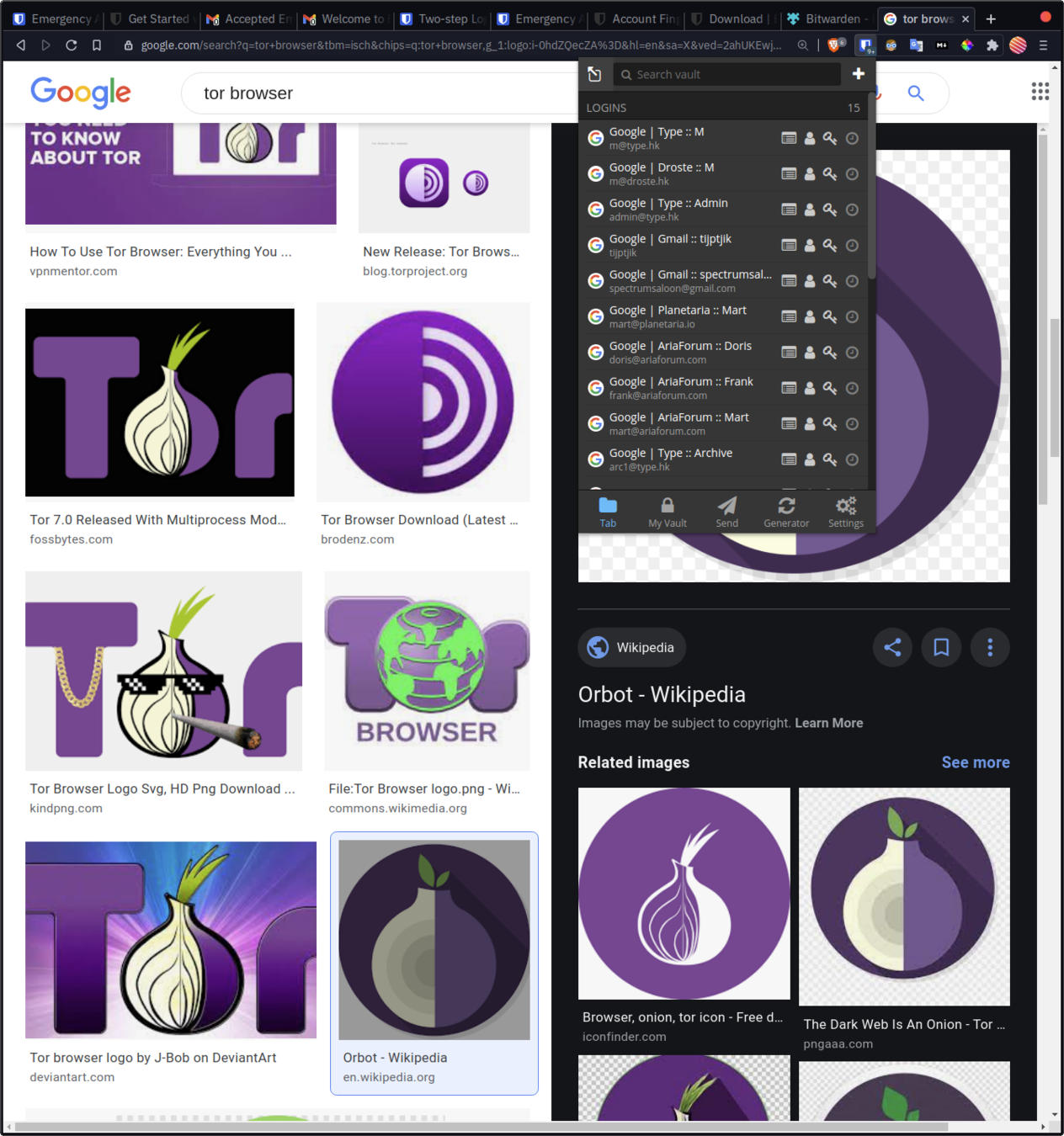Copy username for Google | Type :: Admin
This screenshot has width=1064, height=1136.
(810, 210)
